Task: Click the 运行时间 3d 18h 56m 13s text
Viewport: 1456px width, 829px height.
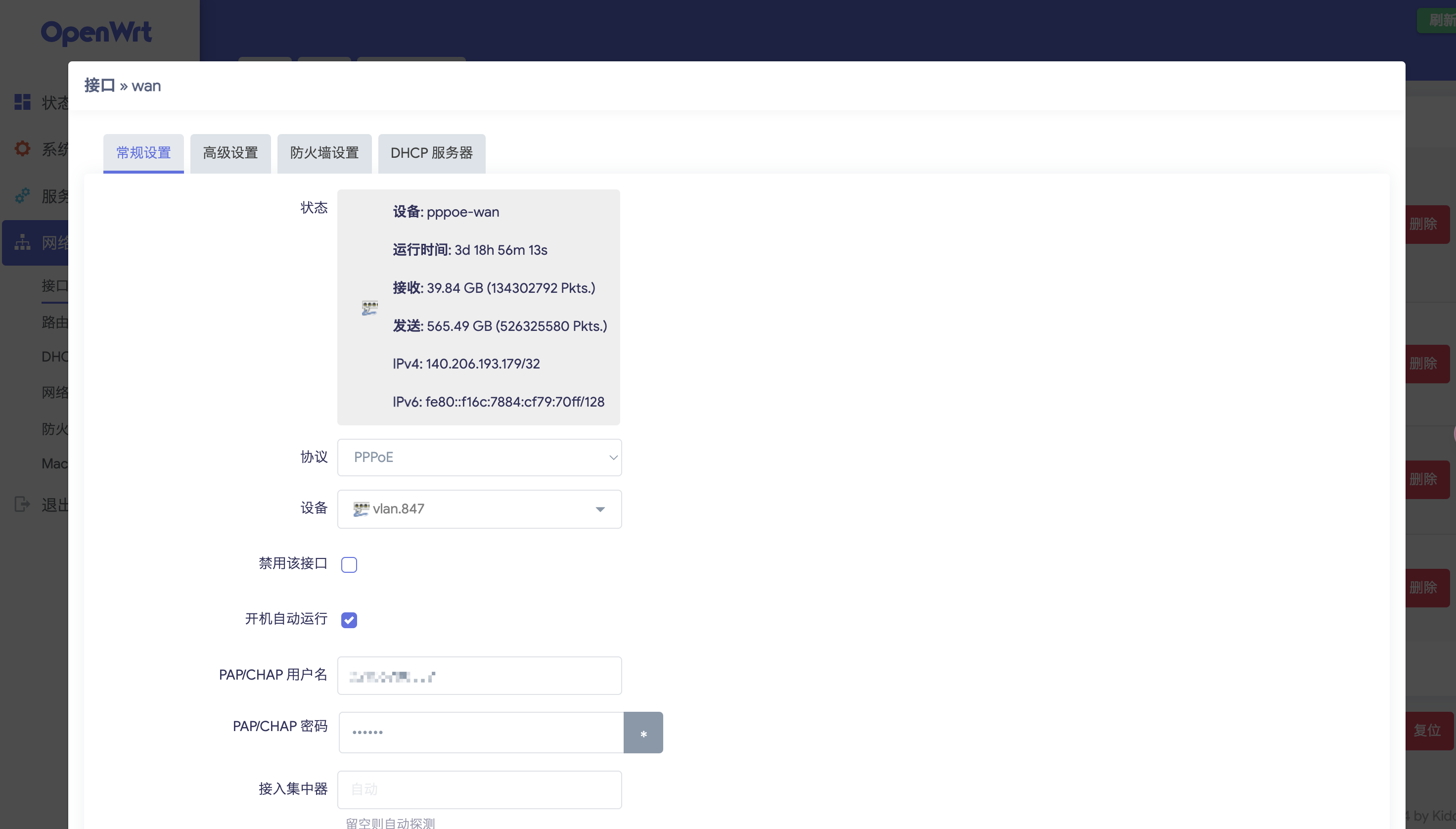Action: pos(469,250)
